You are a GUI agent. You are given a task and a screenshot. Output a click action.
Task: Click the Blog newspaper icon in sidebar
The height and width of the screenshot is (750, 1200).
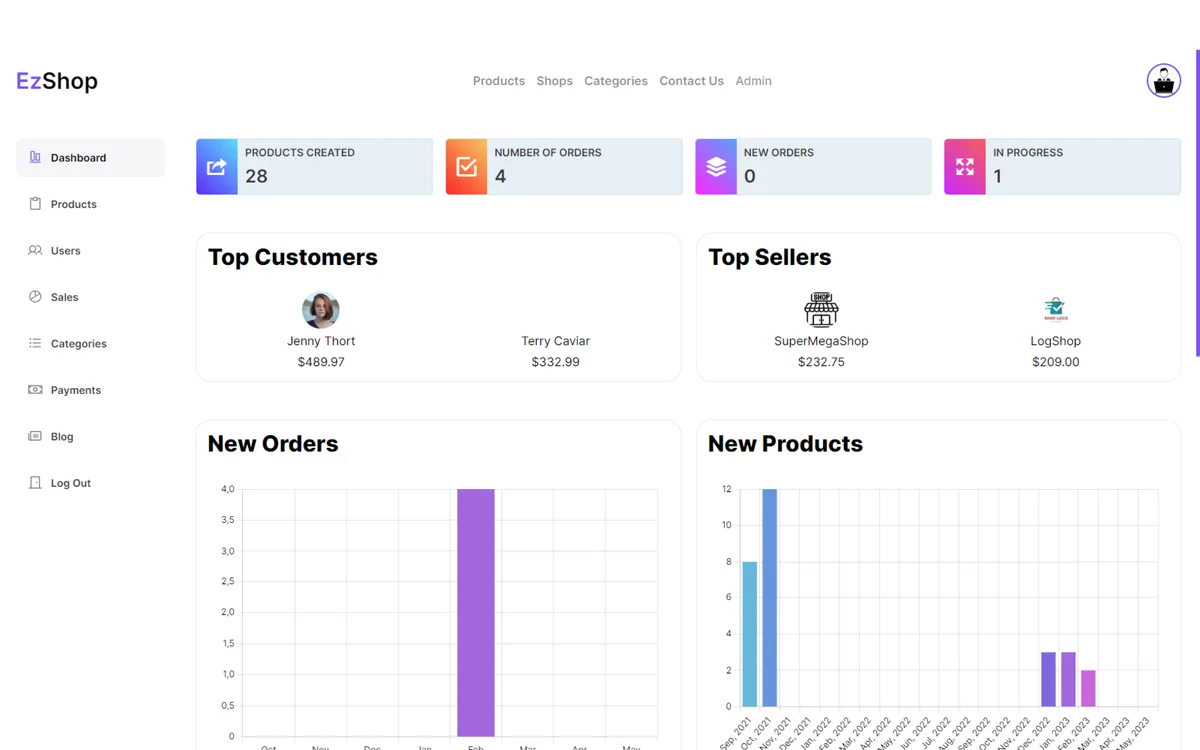[35, 436]
